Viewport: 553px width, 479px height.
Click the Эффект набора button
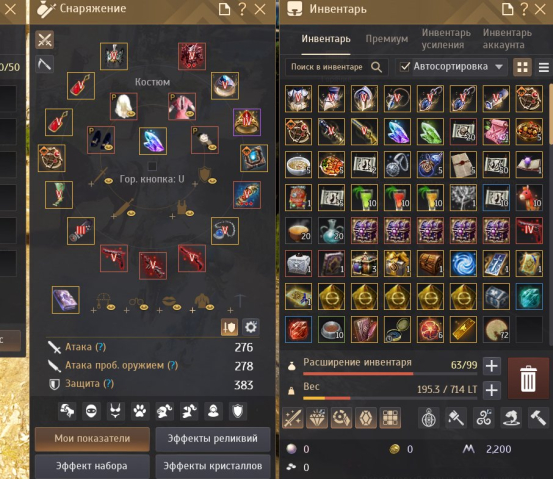(92, 466)
